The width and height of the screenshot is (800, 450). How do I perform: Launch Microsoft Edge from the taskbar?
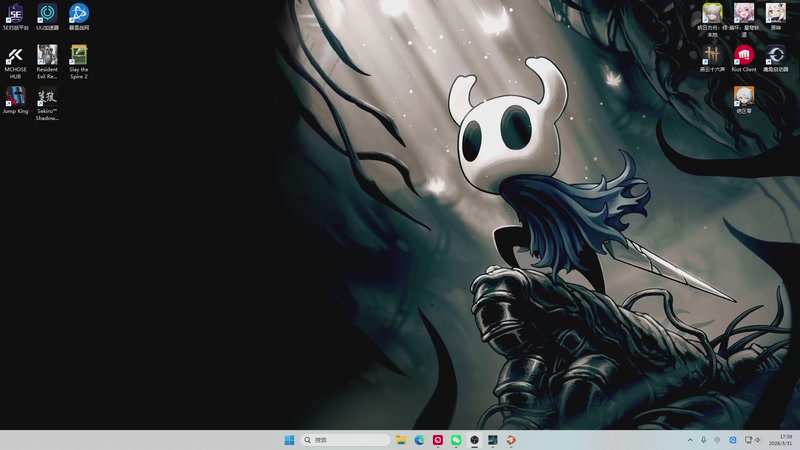pos(419,440)
